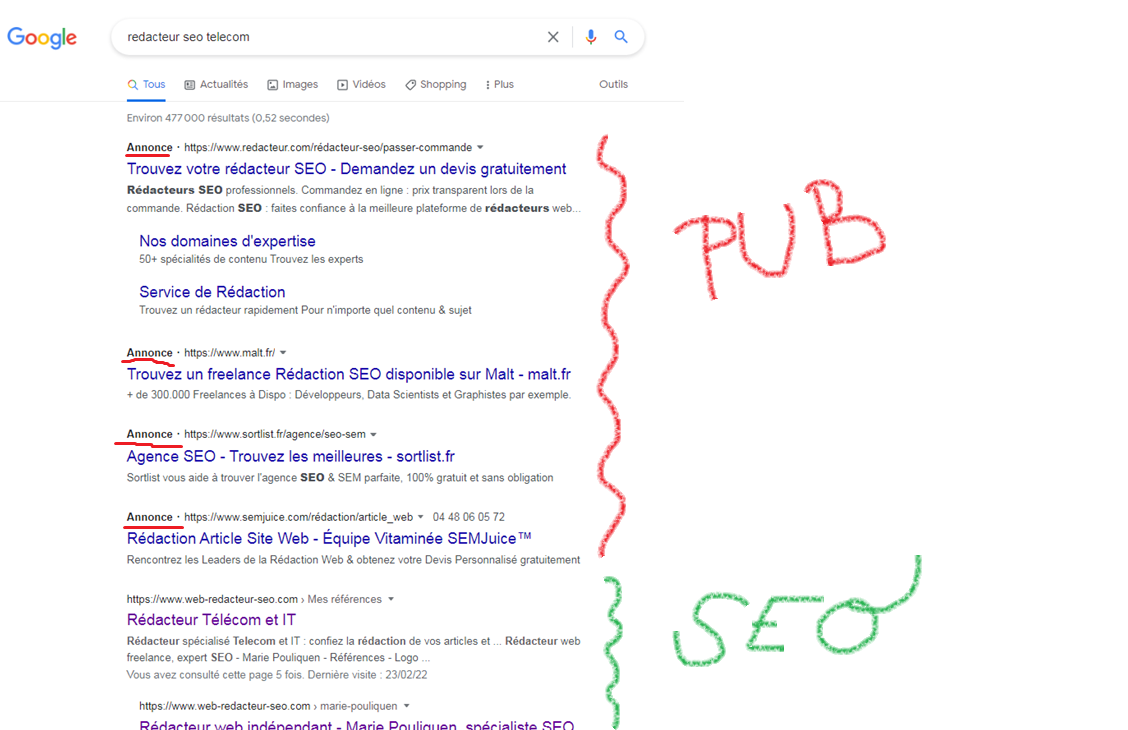Open the Shopping tab
1128x730 pixels.
click(436, 84)
